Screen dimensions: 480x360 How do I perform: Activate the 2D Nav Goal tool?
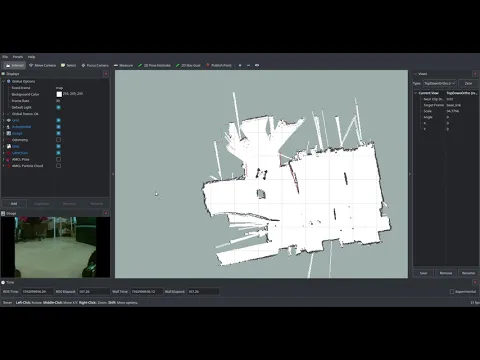point(188,65)
